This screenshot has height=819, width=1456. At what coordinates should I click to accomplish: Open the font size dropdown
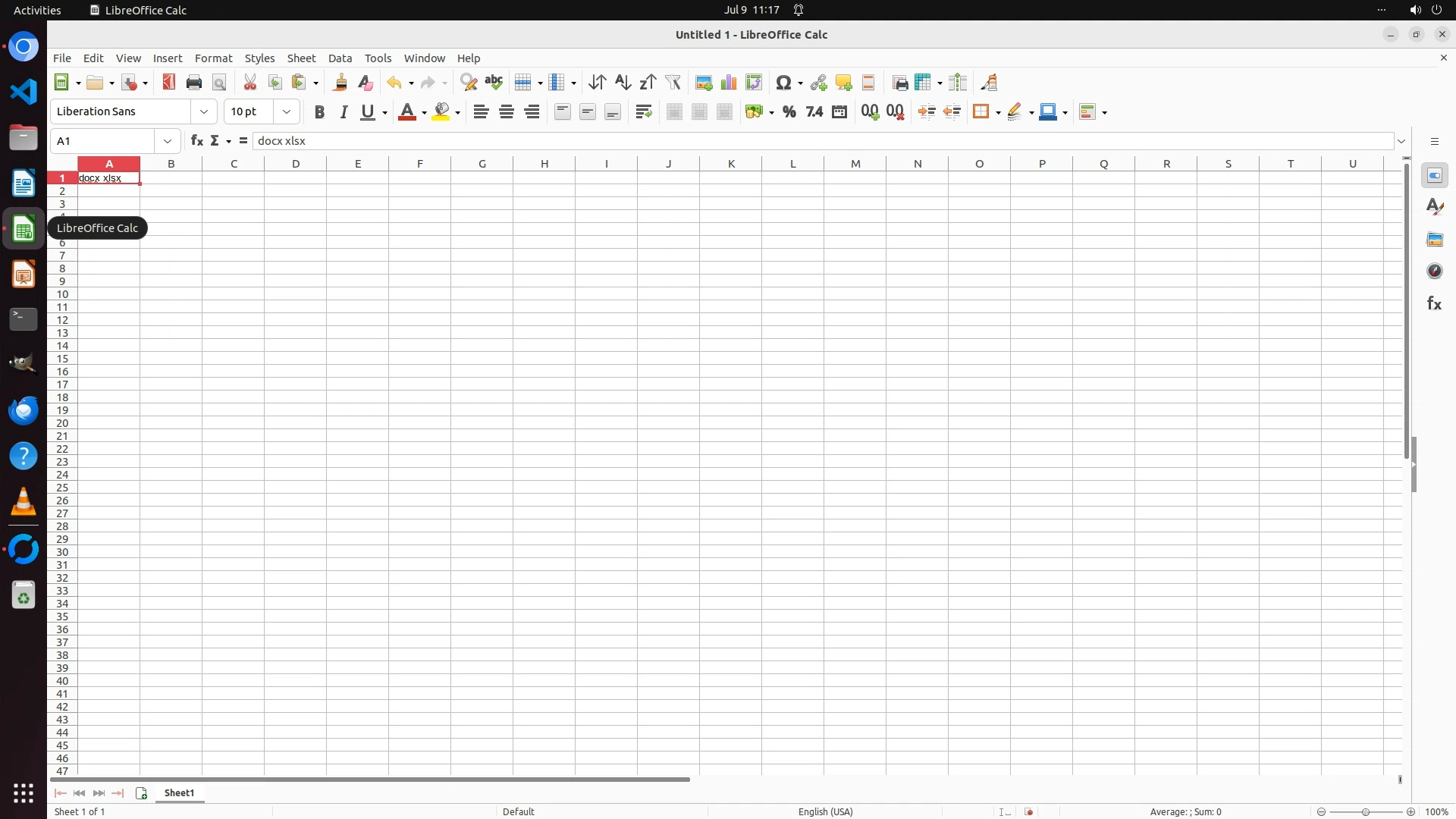[287, 112]
